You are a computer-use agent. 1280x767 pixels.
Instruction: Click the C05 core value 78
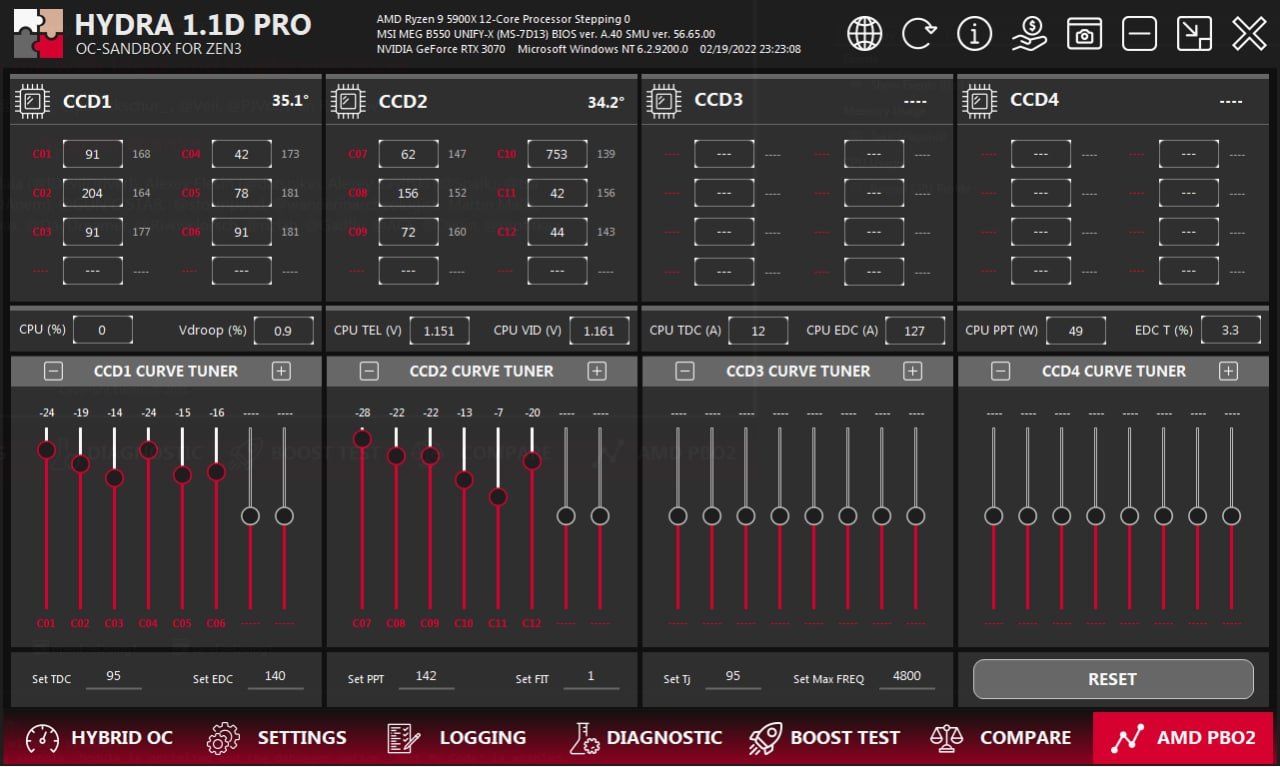pyautogui.click(x=241, y=194)
